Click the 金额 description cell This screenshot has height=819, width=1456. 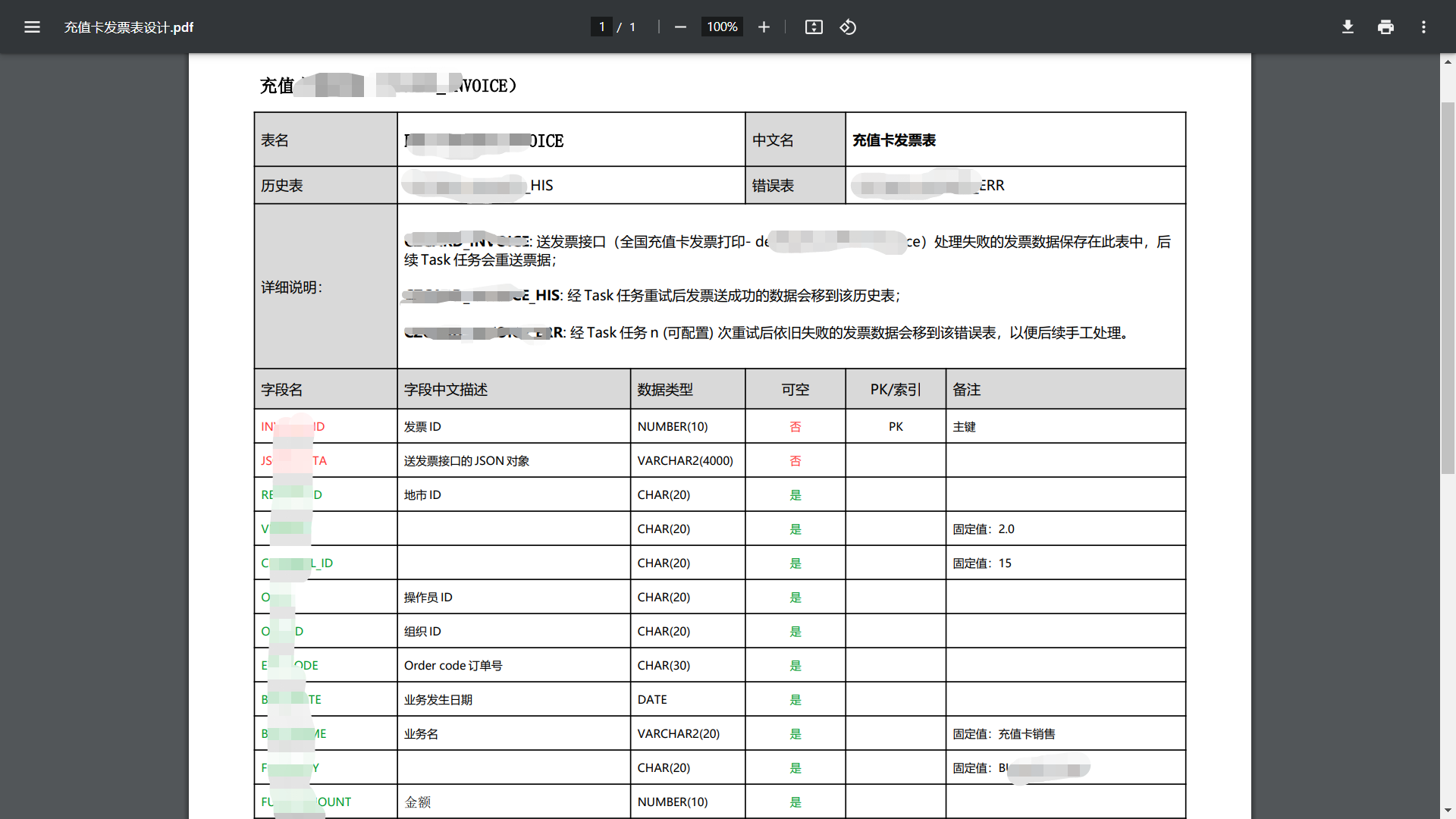(514, 802)
